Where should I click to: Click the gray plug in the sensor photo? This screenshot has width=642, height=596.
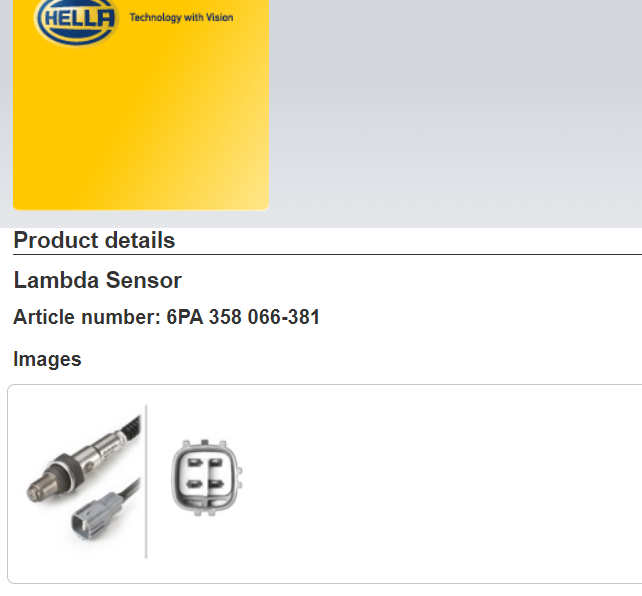tap(85, 522)
